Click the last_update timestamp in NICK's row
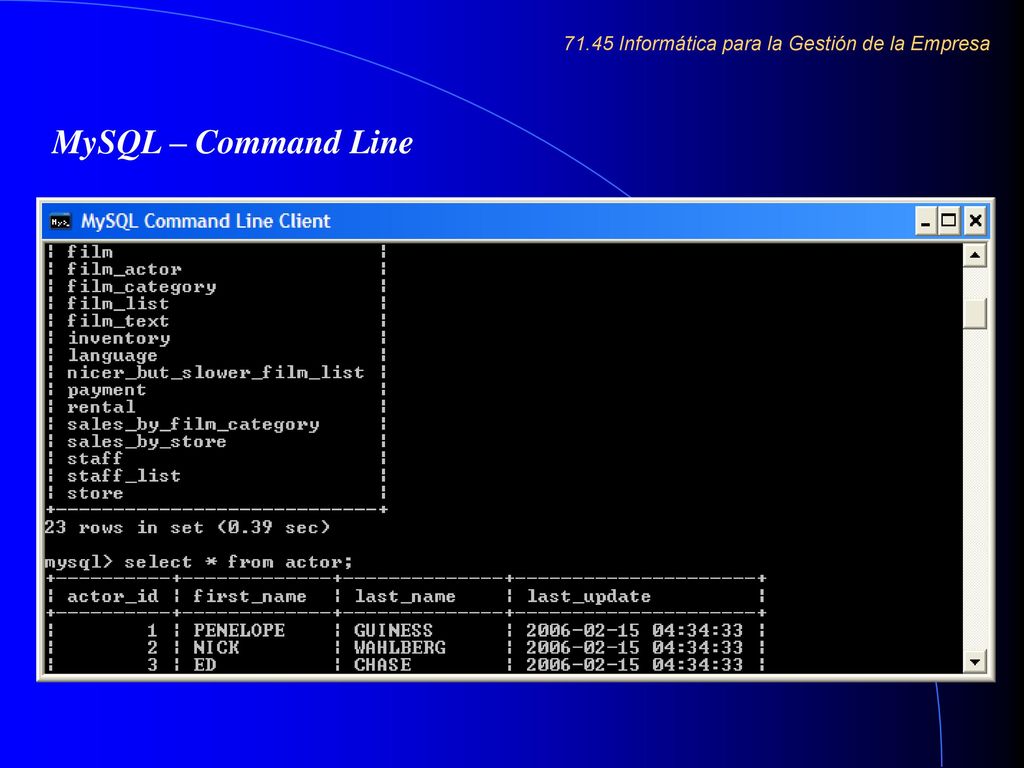The height and width of the screenshot is (768, 1024). coord(635,648)
